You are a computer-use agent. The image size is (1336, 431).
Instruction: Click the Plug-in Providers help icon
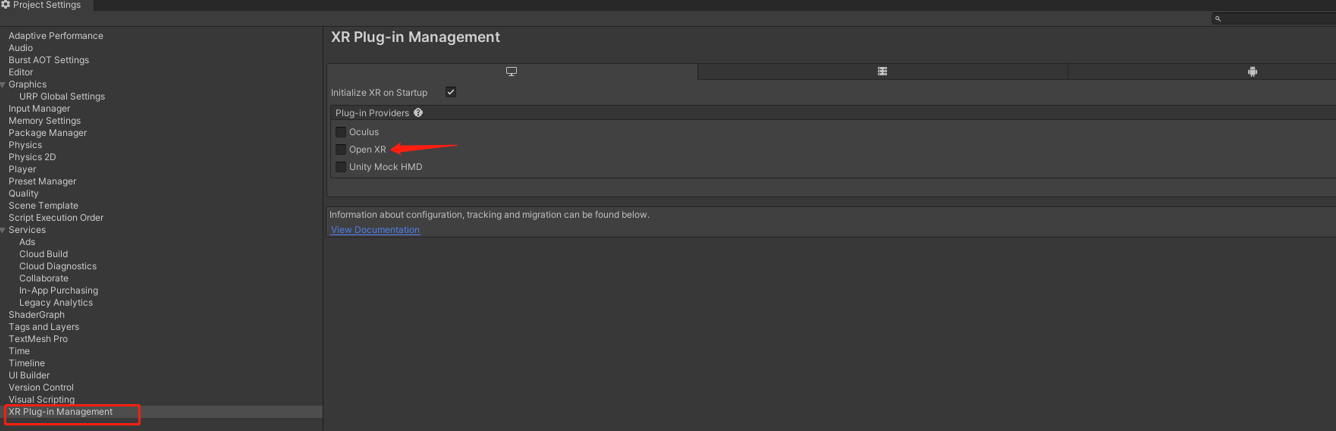418,113
